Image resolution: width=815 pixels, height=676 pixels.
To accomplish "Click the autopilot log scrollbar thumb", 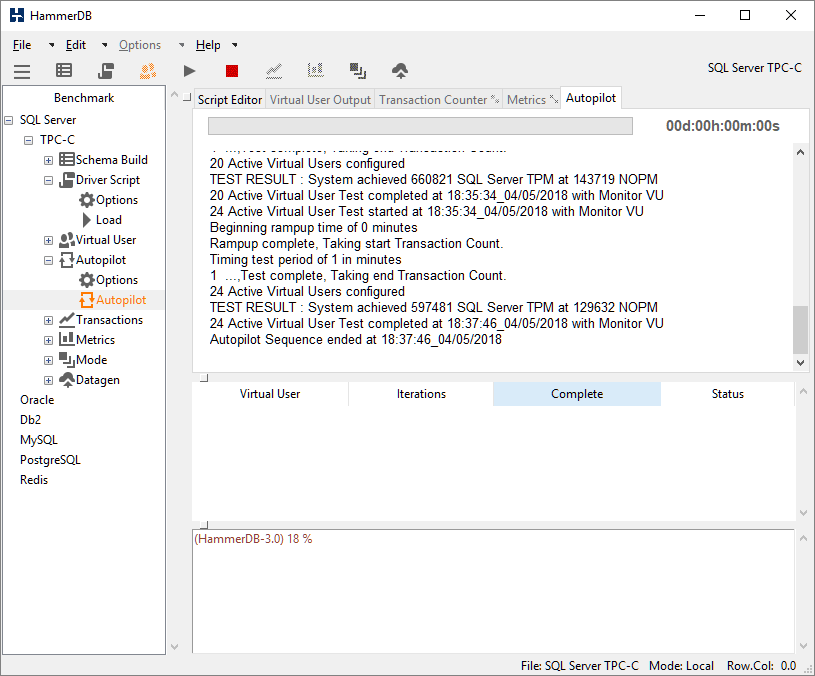I will (800, 329).
